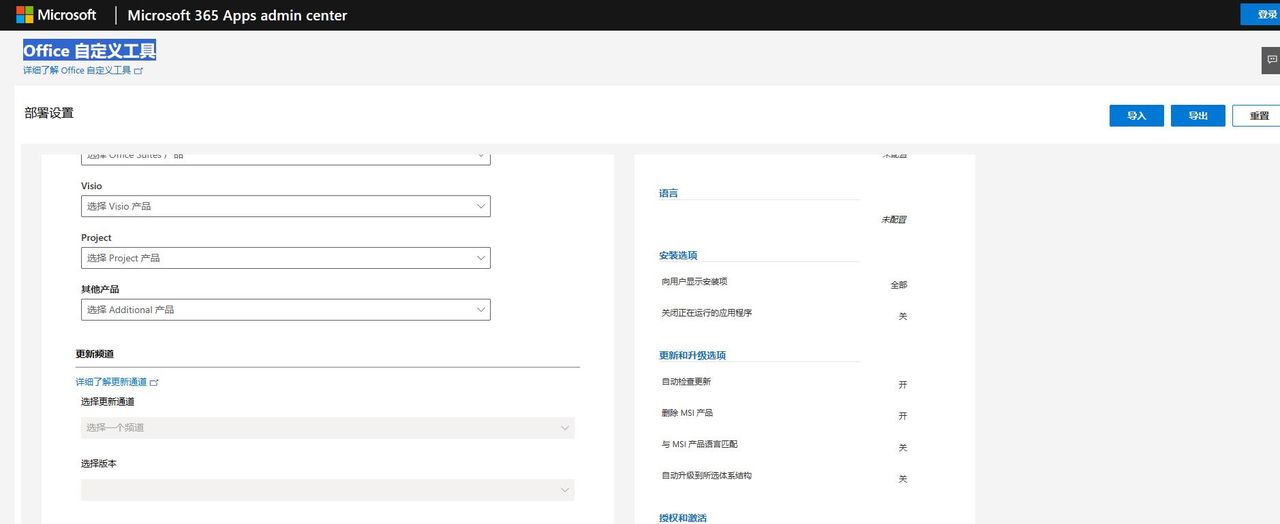Click Microsoft 365 Apps admin center title
Viewport: 1280px width, 524px height.
238,15
